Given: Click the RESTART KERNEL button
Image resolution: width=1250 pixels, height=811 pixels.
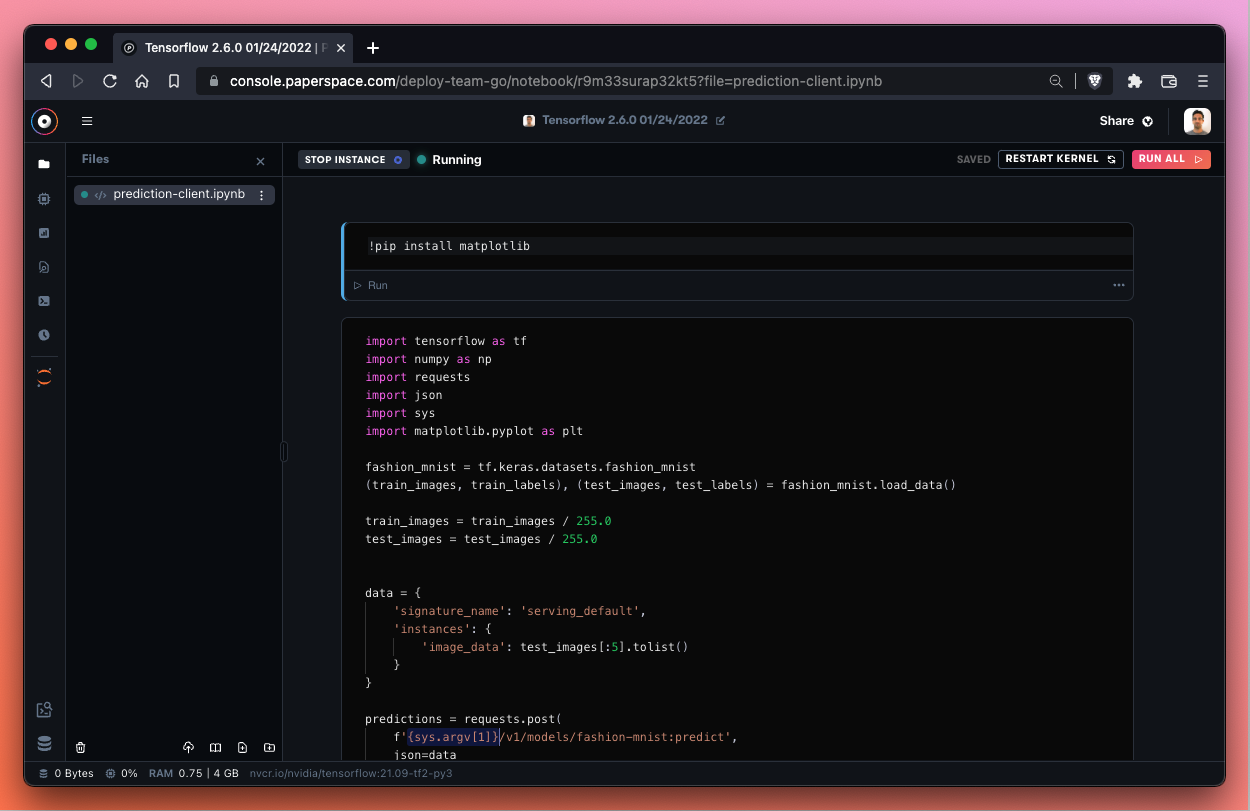Looking at the screenshot, I should click(1061, 159).
